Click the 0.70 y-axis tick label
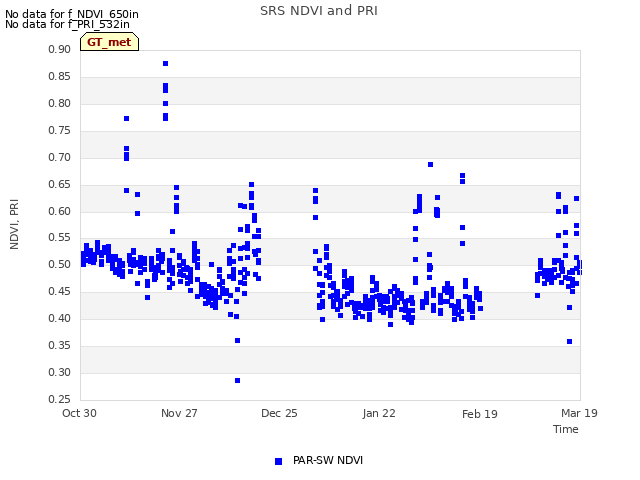This screenshot has width=640, height=480. (59, 157)
